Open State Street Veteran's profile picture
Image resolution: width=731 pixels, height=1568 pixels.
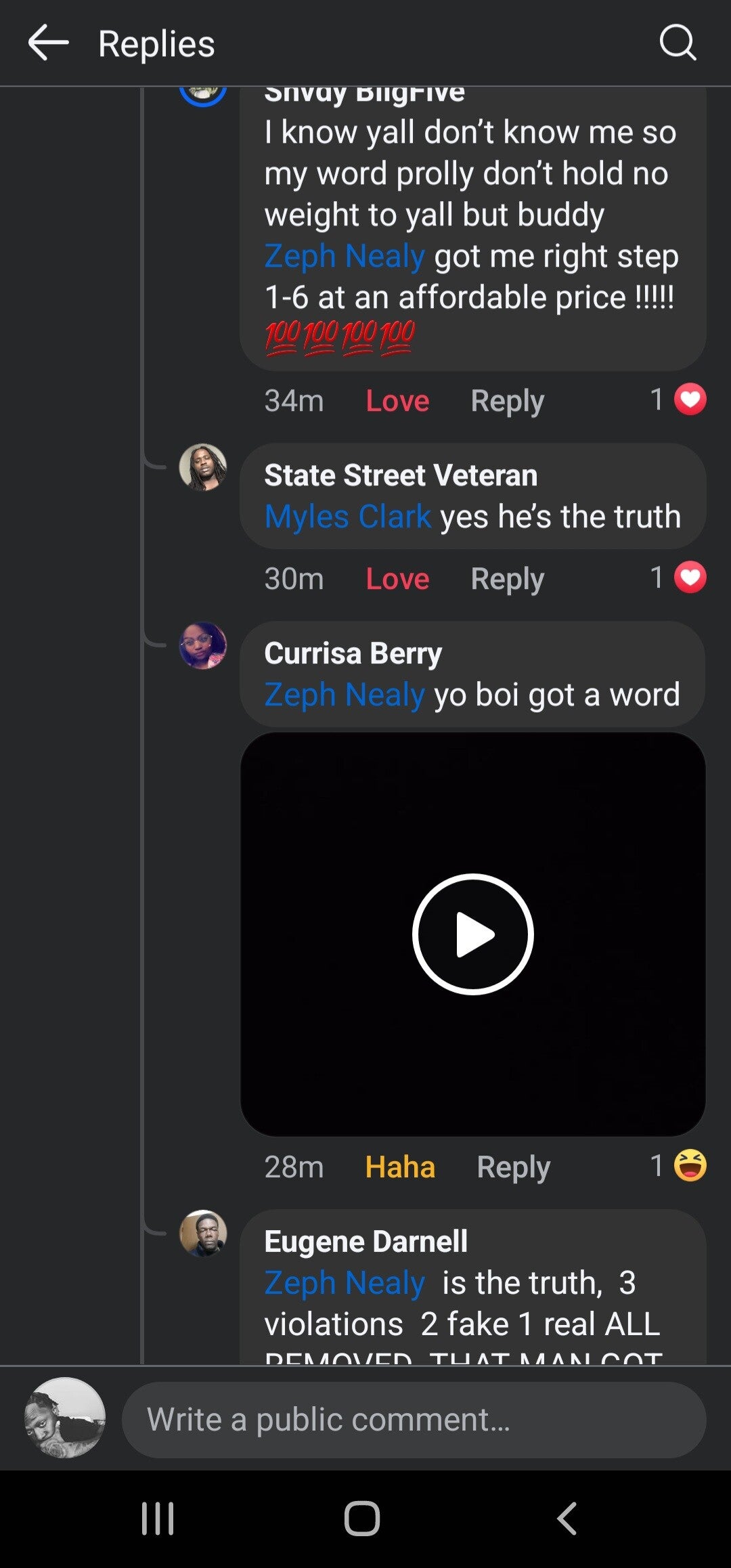[202, 467]
